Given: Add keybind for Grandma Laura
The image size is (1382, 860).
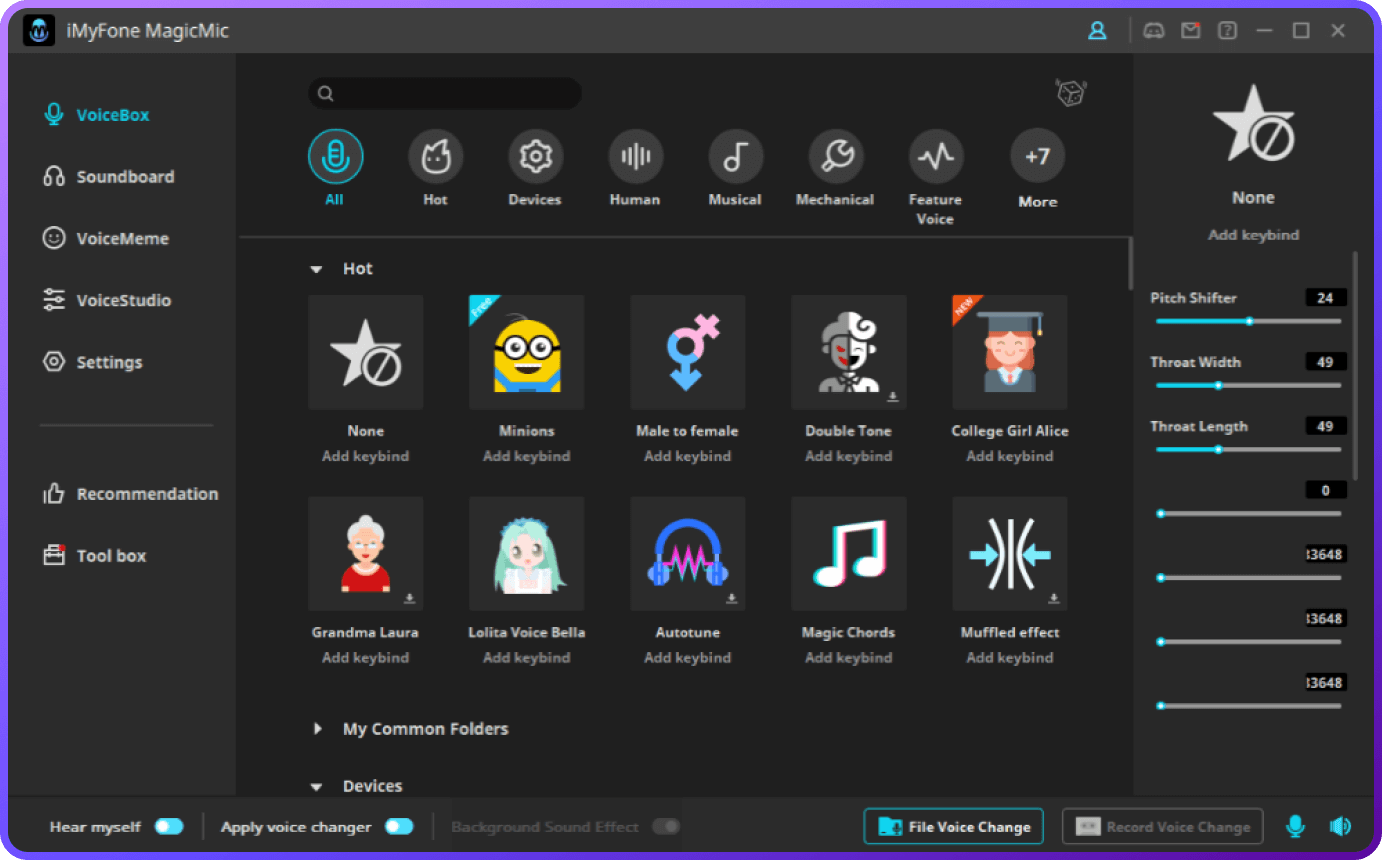Looking at the screenshot, I should 366,658.
